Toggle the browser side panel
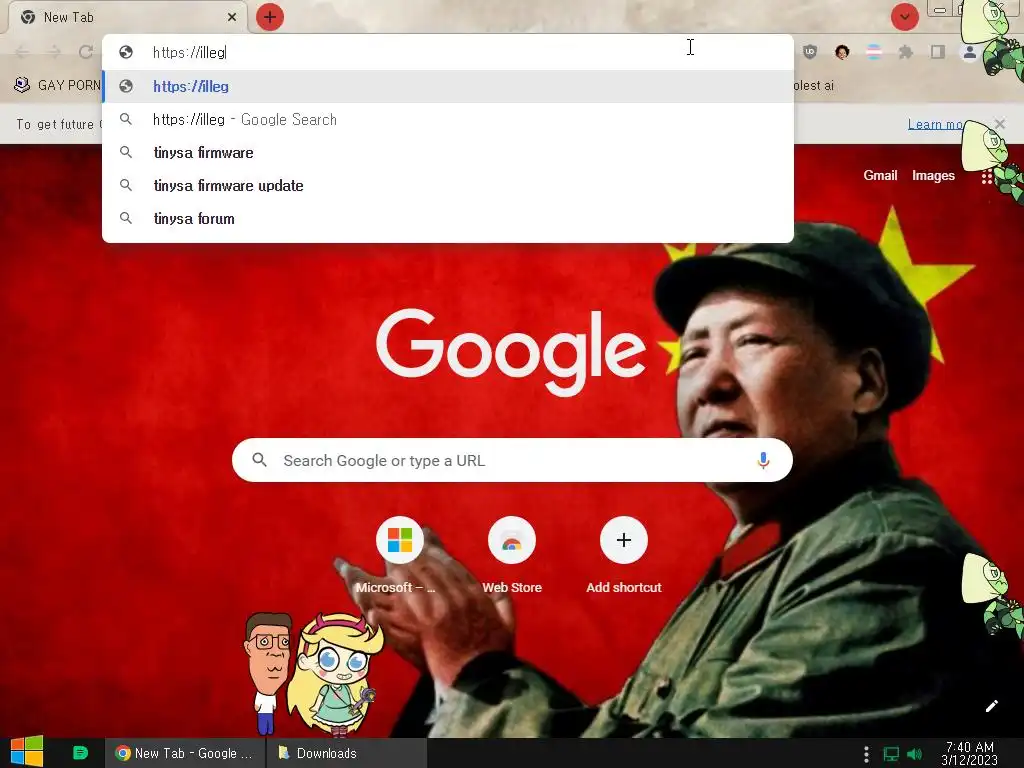Image resolution: width=1024 pixels, height=768 pixels. click(938, 52)
